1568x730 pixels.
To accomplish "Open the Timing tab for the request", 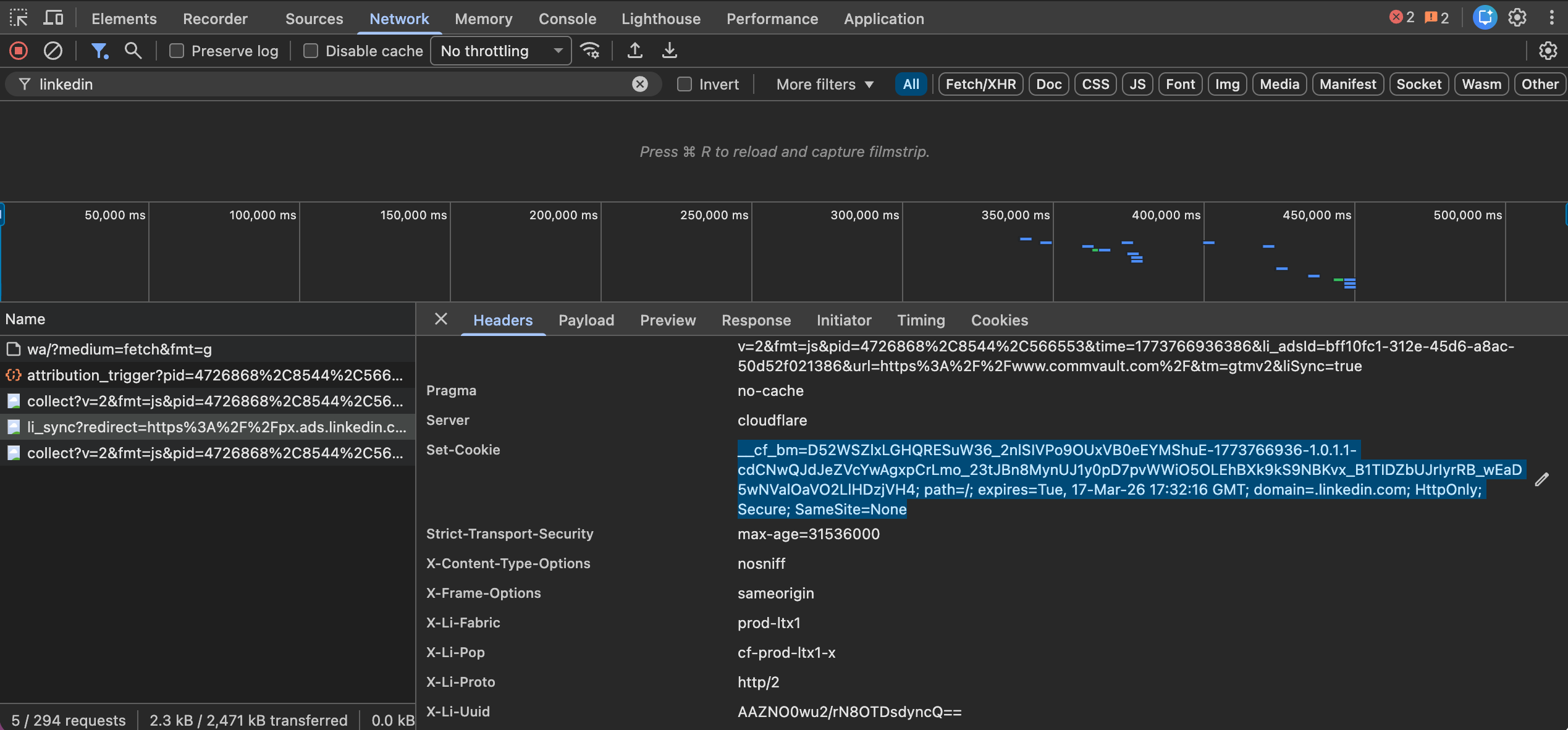I will [x=921, y=320].
